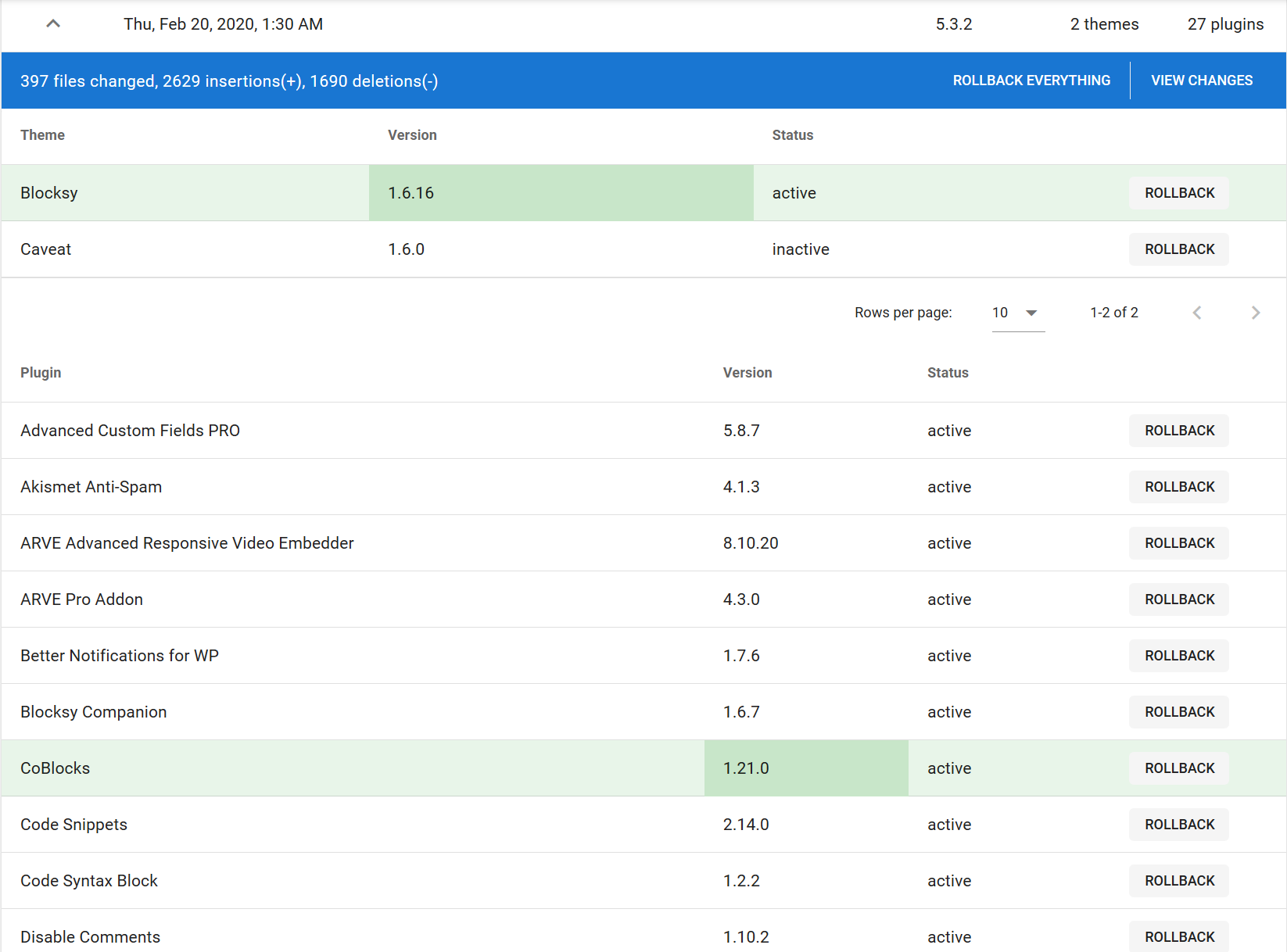
Task: Rollback Advanced Custom Fields PRO plugin
Action: pos(1179,431)
